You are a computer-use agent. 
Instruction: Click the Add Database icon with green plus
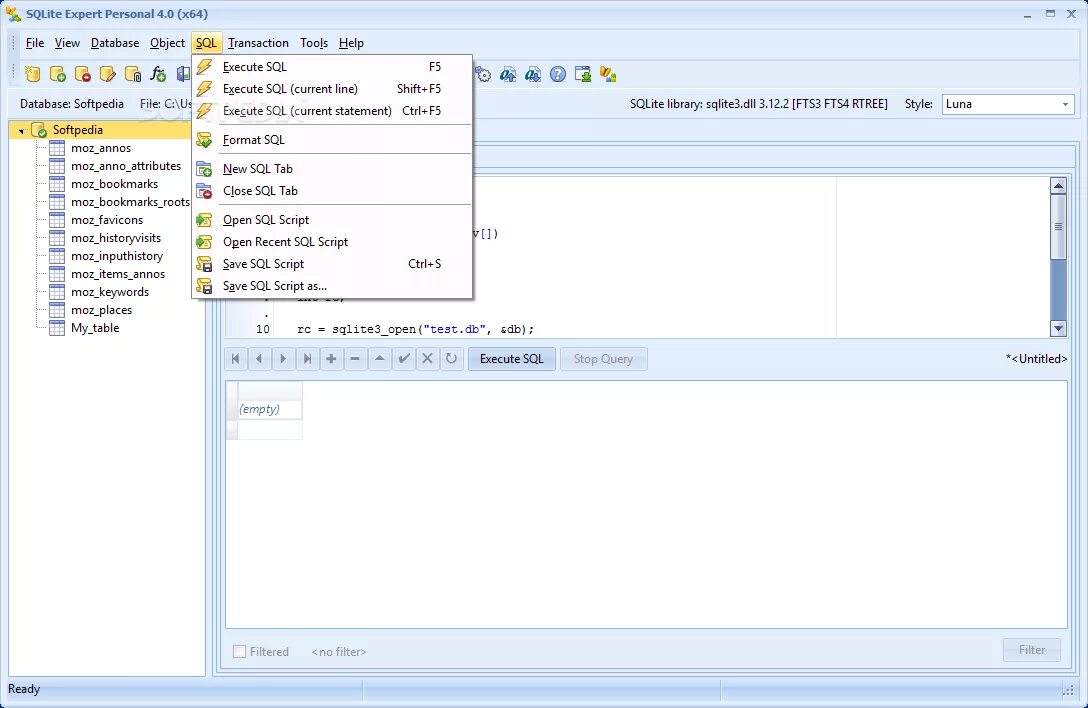[x=58, y=74]
